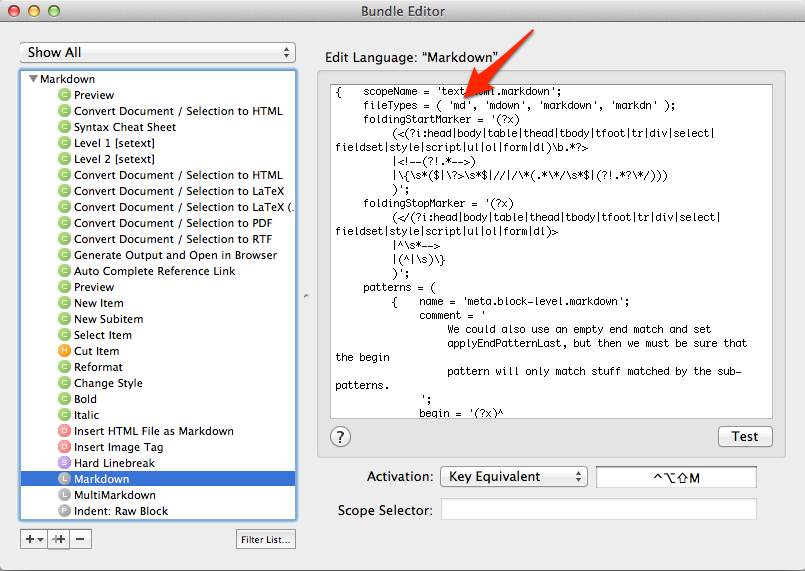Click inside the language grammar text editor
Image resolution: width=805 pixels, height=571 pixels.
(x=551, y=251)
